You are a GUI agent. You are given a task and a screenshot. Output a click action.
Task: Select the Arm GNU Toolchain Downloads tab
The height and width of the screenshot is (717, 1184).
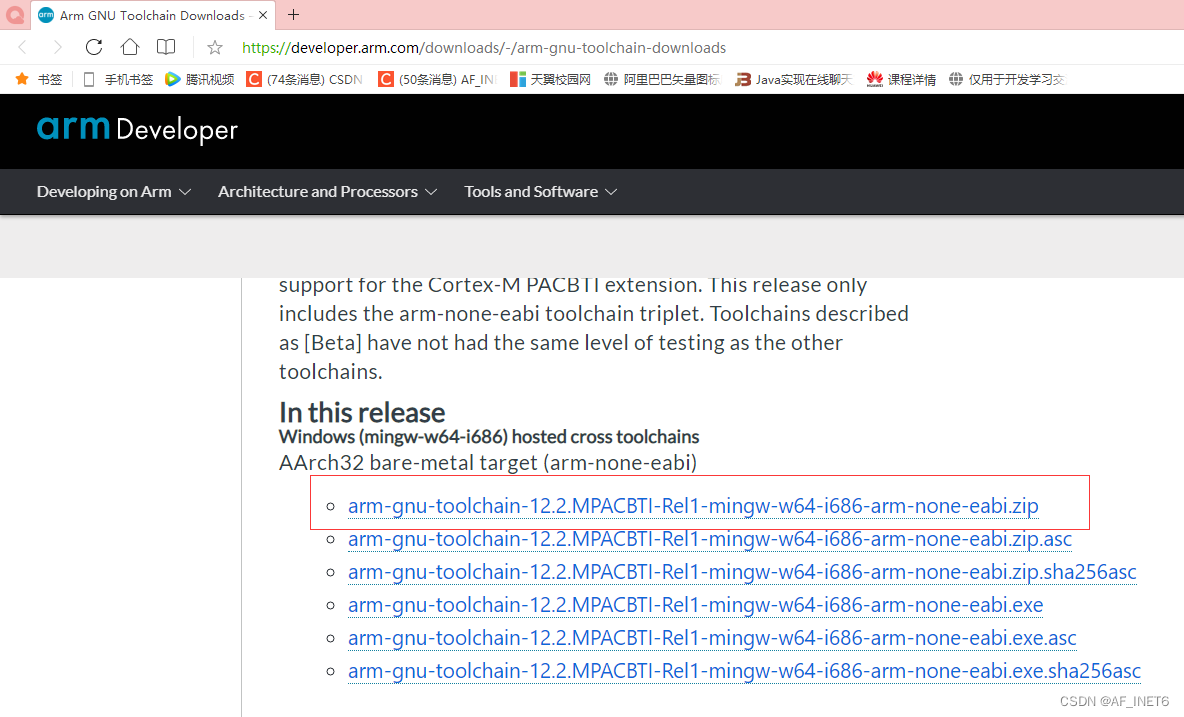153,15
